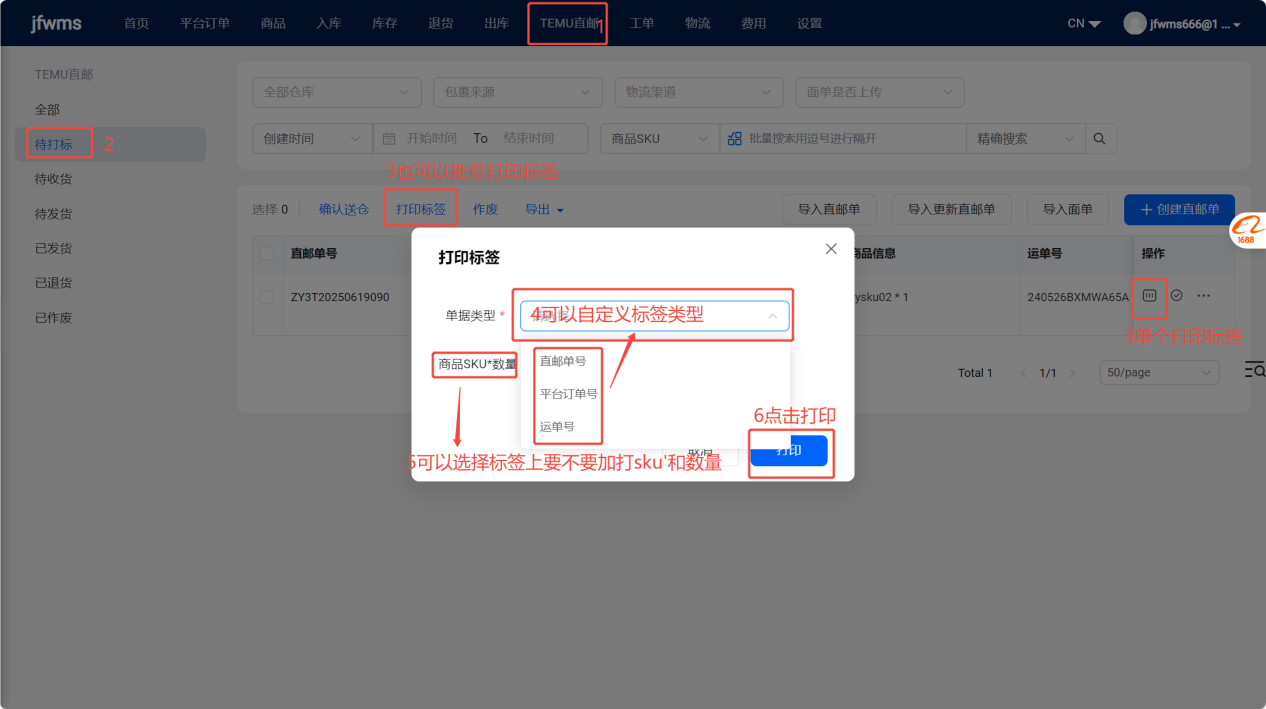The height and width of the screenshot is (709, 1266).
Task: Click the jfwms logo
Action: click(x=55, y=23)
